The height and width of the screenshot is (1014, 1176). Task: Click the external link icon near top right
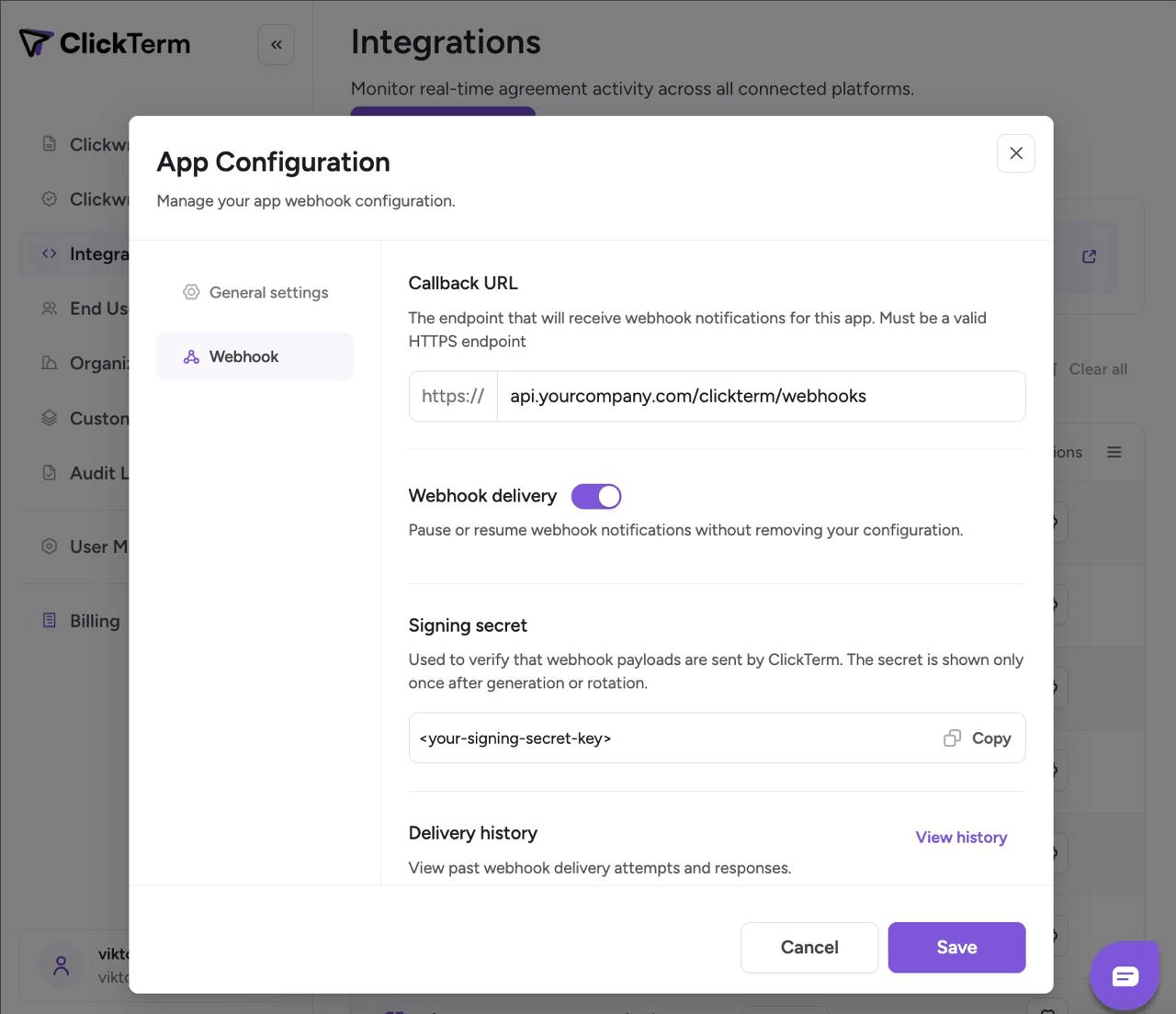coord(1088,256)
